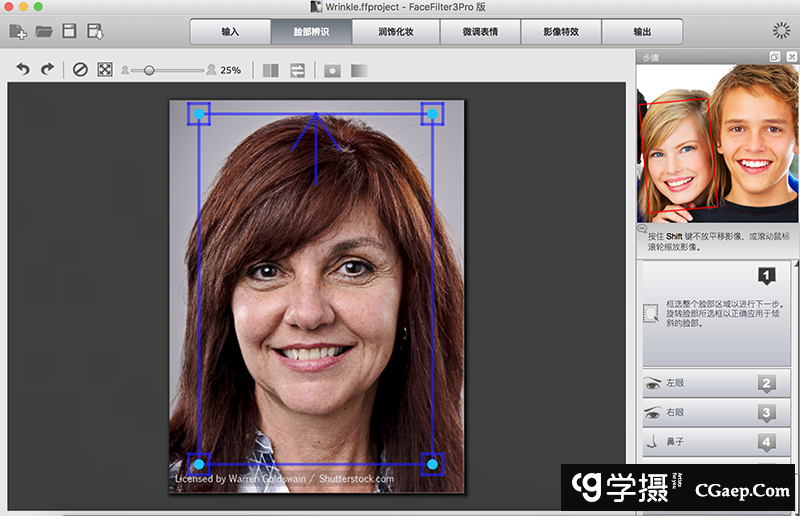The image size is (800, 516).
Task: Click the top-left face selection handle
Action: point(199,114)
